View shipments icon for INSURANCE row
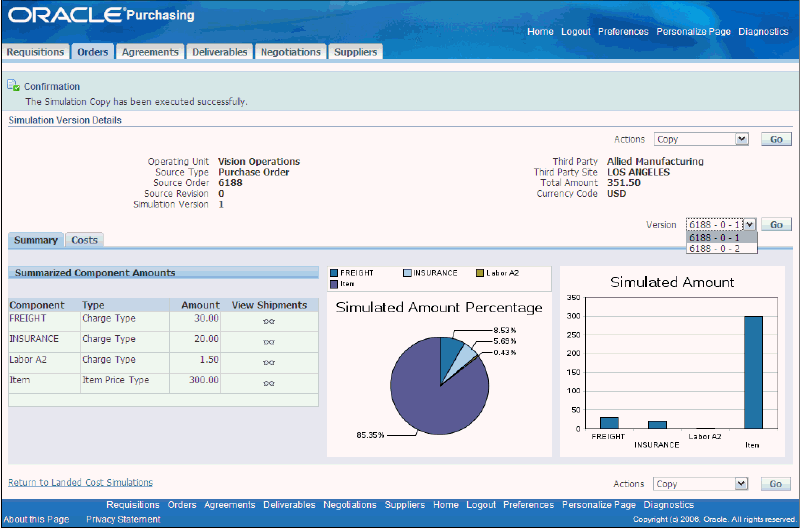This screenshot has width=800, height=529. pyautogui.click(x=269, y=342)
